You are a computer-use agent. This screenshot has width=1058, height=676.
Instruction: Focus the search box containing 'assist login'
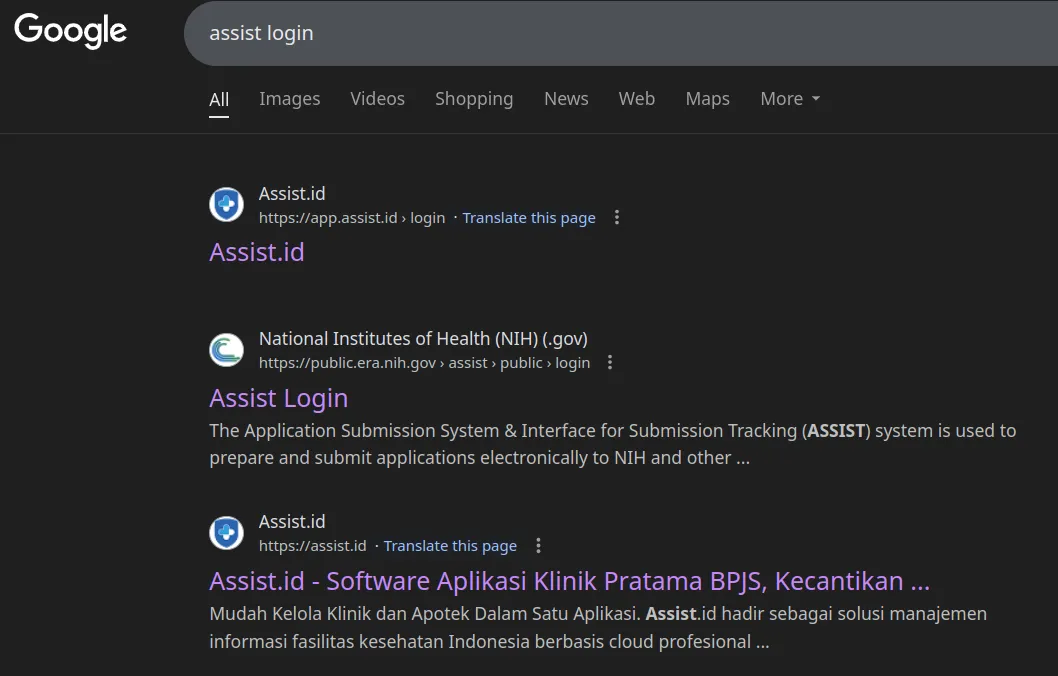tap(621, 33)
